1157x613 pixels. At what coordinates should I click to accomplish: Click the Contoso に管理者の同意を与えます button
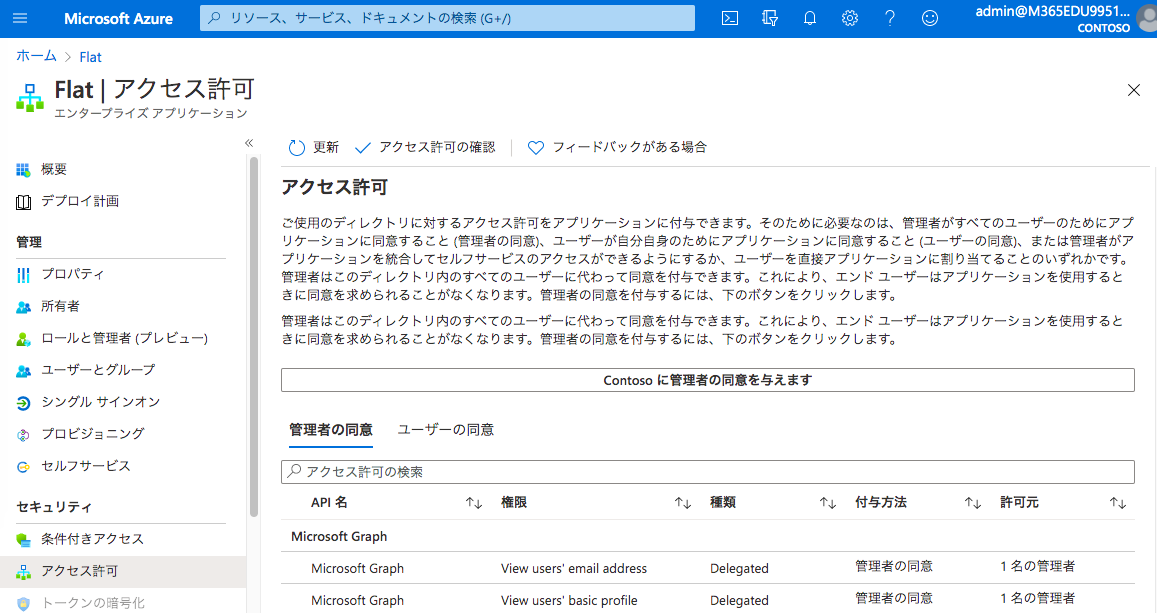pos(708,379)
